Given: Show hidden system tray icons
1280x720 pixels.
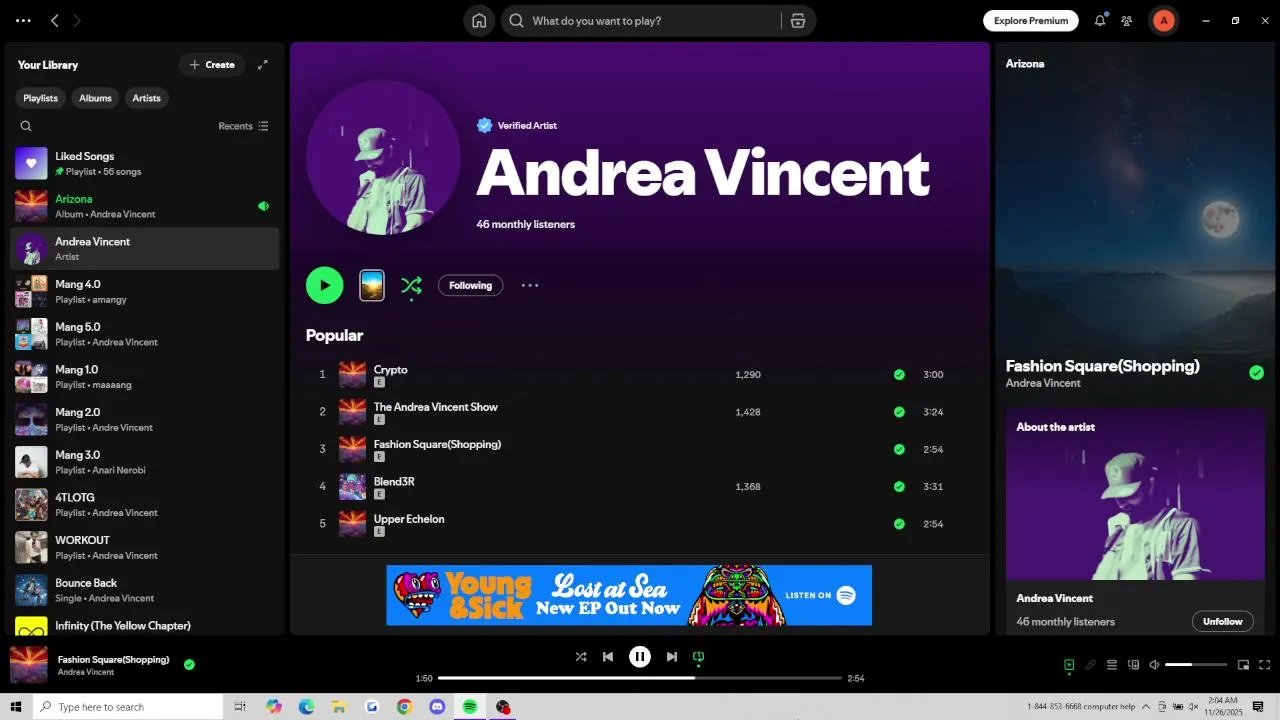Looking at the screenshot, I should 1146,707.
